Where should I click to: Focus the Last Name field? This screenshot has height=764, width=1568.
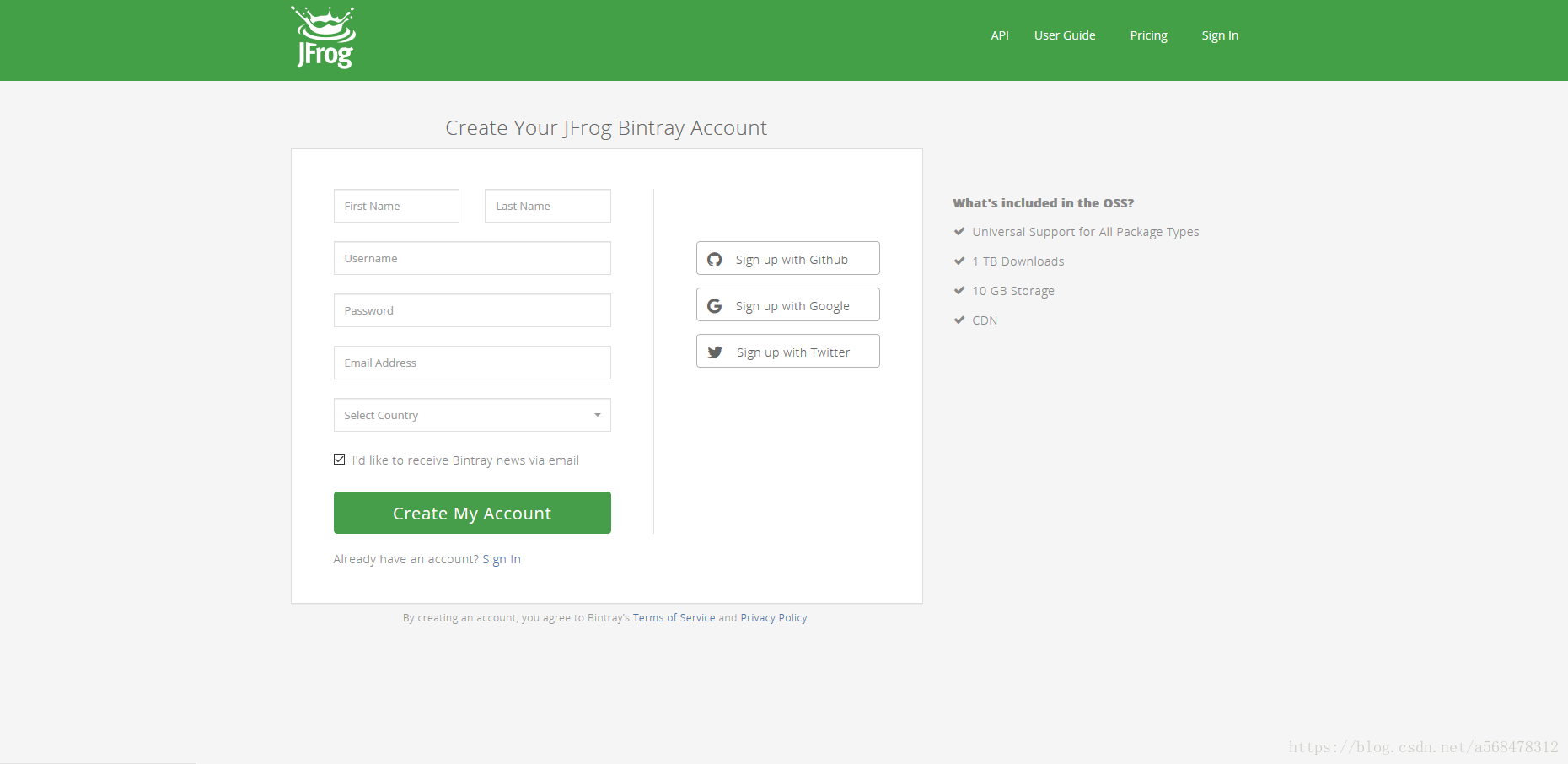[x=548, y=206]
